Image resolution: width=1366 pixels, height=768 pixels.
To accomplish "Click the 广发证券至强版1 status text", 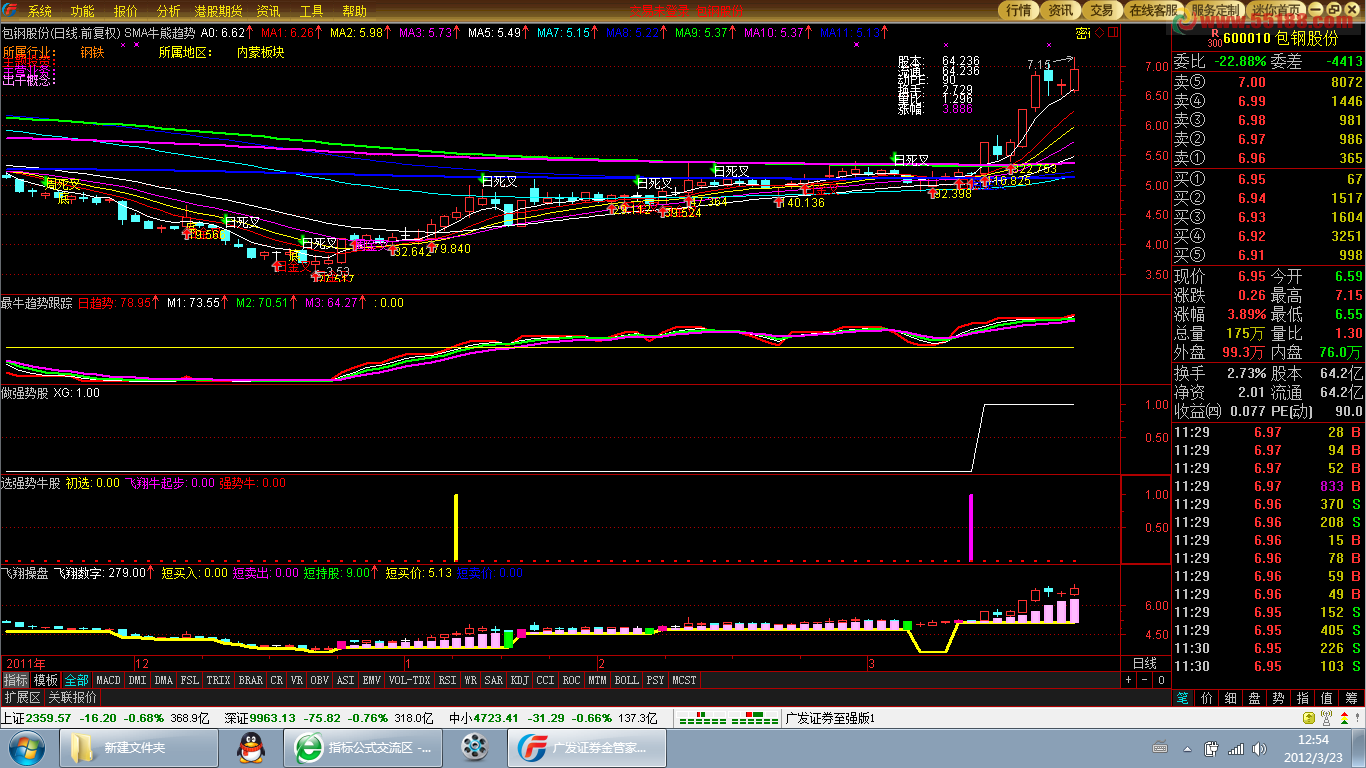I will pos(830,718).
